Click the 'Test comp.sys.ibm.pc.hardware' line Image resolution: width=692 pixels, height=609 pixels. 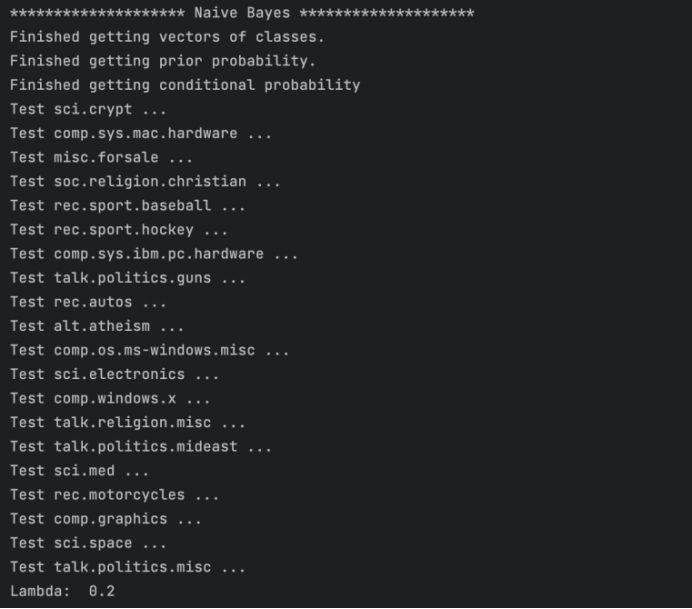coord(153,254)
